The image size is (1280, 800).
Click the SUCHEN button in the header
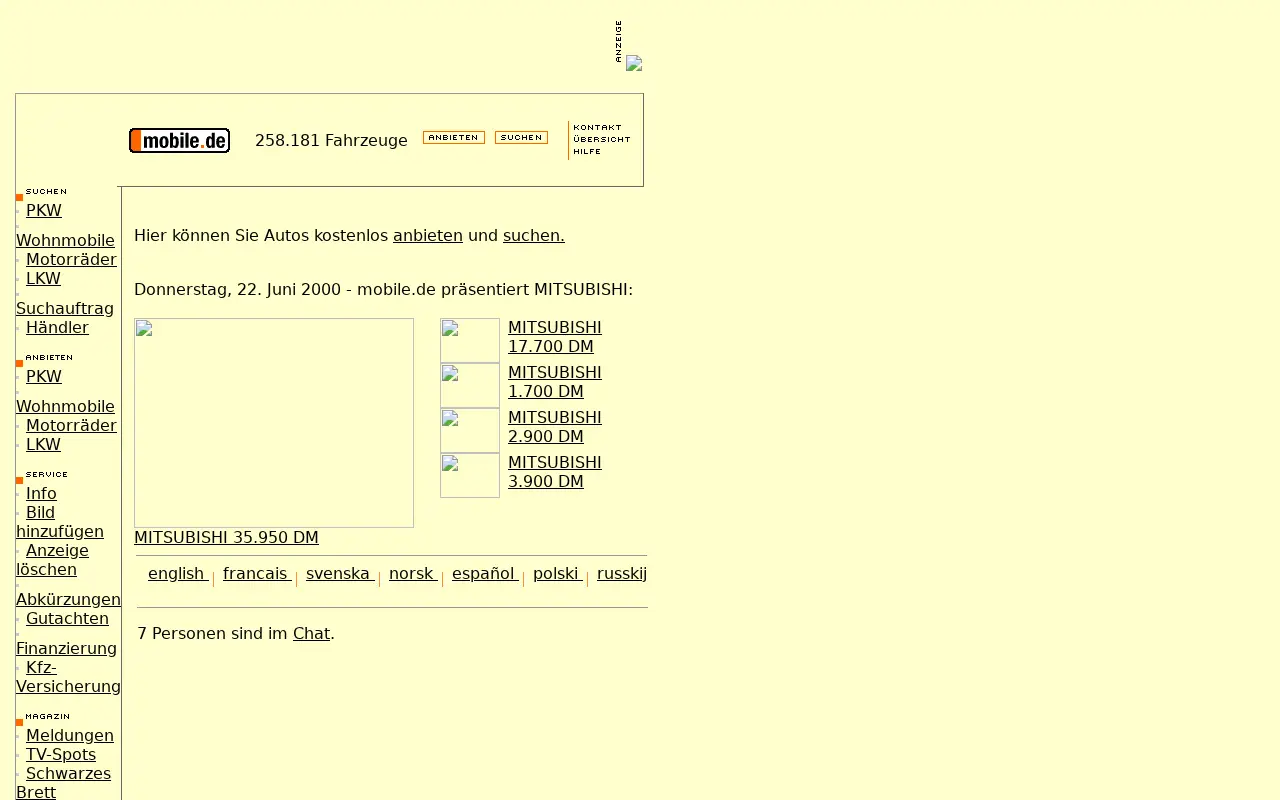tap(521, 138)
